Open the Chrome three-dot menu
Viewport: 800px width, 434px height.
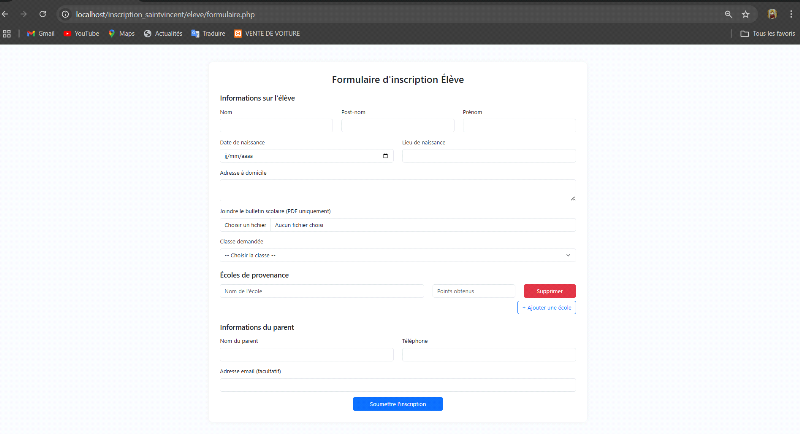coord(792,14)
